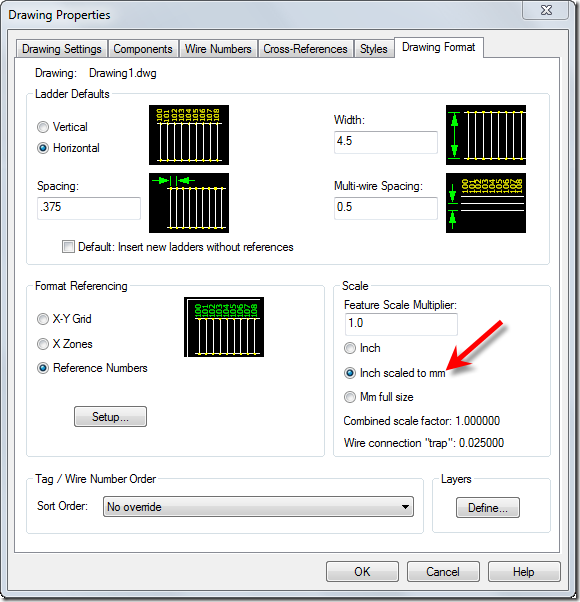Image resolution: width=580 pixels, height=602 pixels.
Task: Click the Drawing1.dwg file name text
Action: [122, 73]
